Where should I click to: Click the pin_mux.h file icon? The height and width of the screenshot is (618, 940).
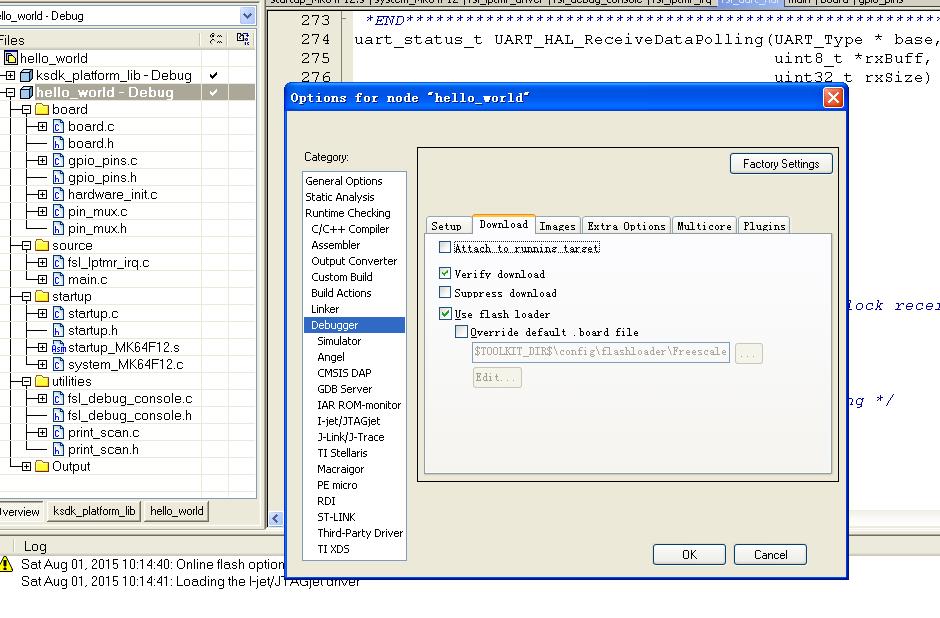[x=58, y=228]
